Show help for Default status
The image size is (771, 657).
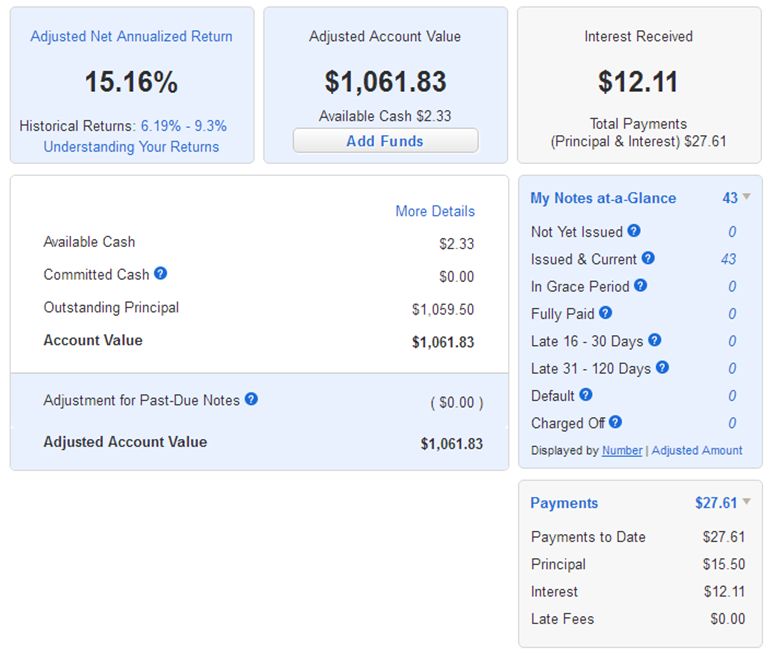coord(586,395)
